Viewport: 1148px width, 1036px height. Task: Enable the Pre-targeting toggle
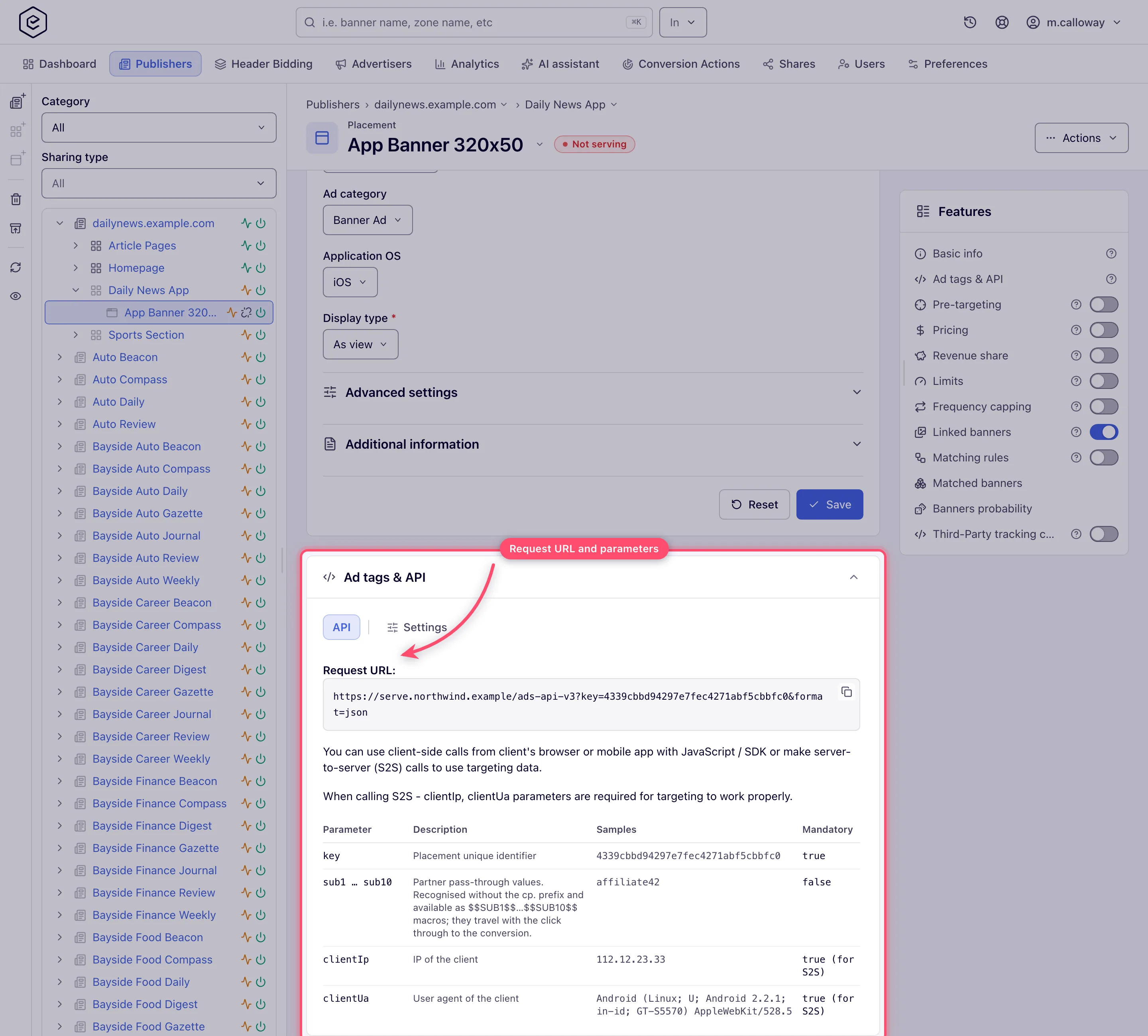point(1104,304)
